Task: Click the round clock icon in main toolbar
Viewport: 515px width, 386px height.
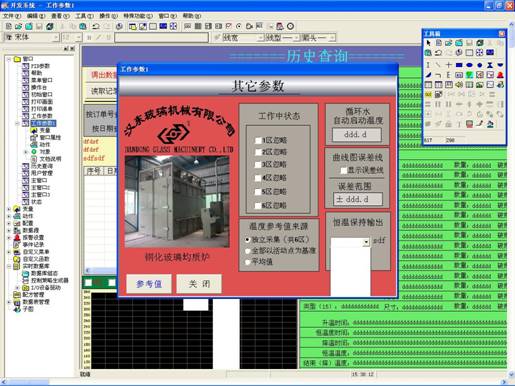Action: (x=290, y=26)
